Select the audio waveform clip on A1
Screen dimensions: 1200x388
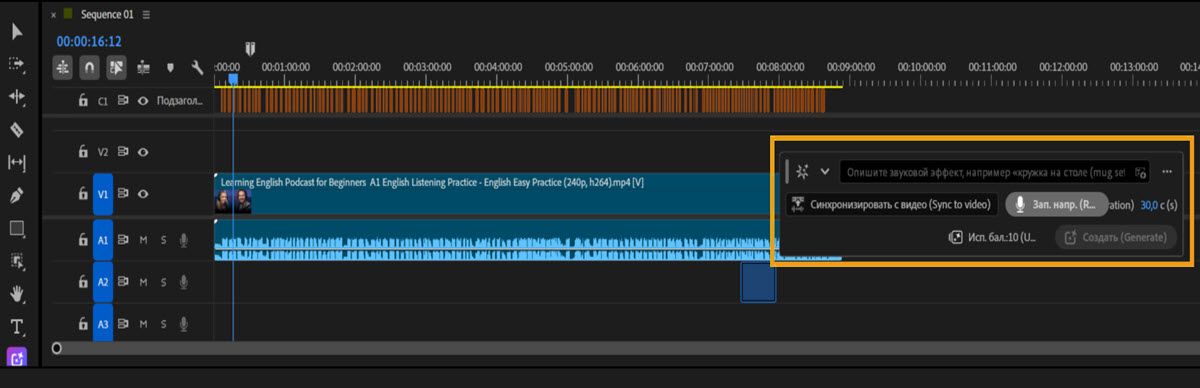(496, 241)
